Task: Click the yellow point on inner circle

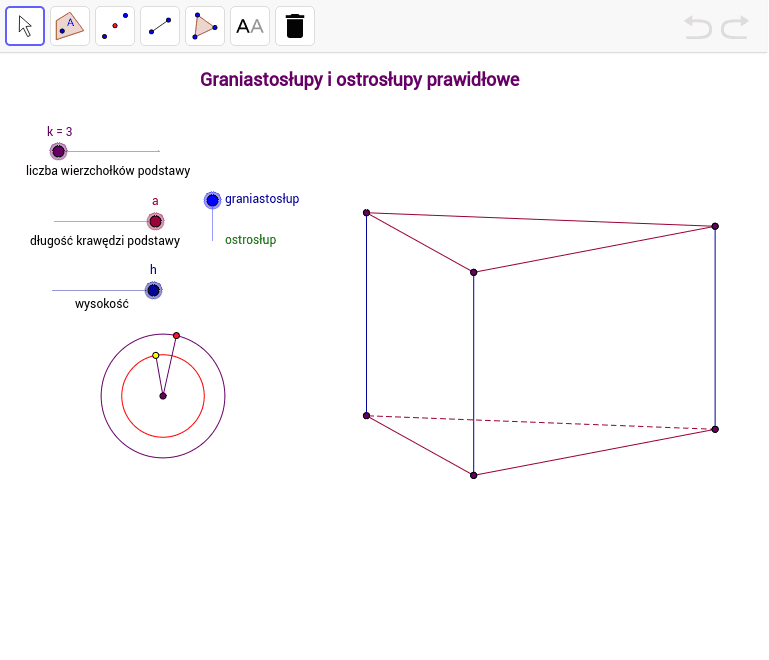Action: pos(155,355)
